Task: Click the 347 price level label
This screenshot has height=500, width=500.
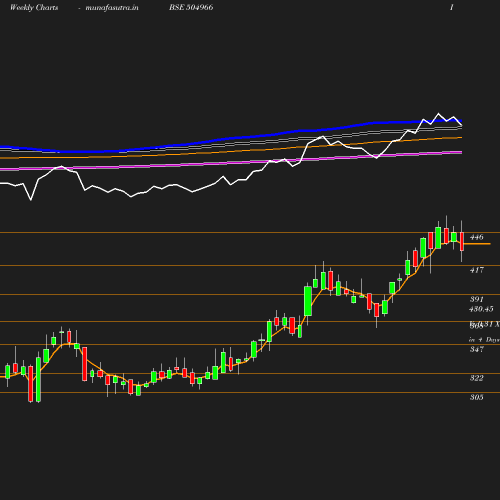Action: pos(477,349)
